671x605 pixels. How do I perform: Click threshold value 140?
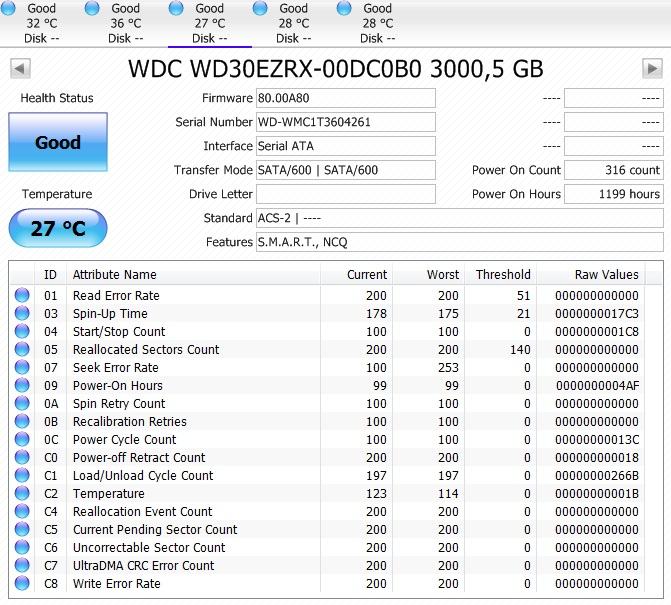click(520, 350)
